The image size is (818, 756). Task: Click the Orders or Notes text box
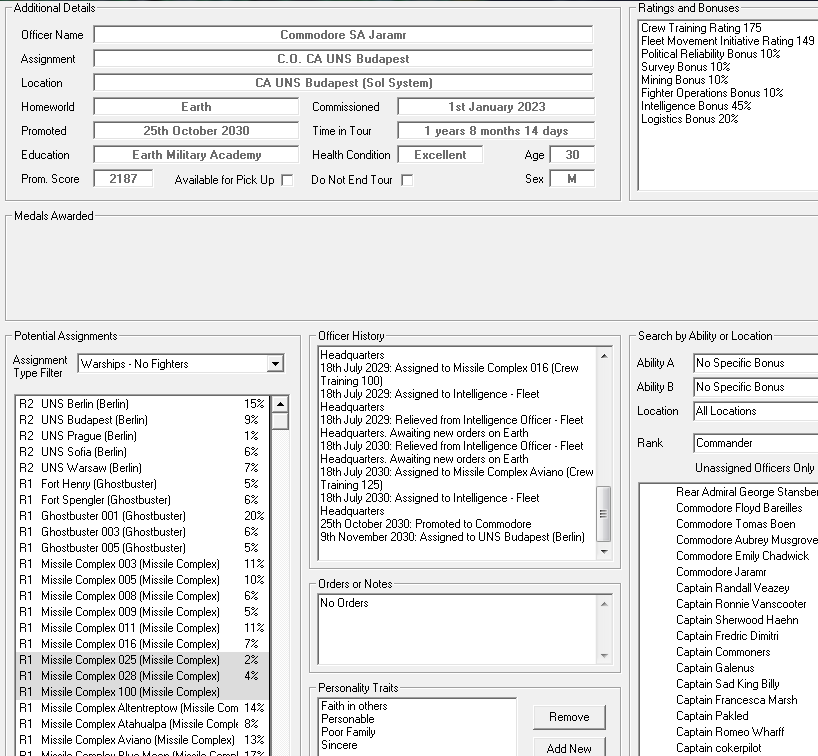[458, 629]
